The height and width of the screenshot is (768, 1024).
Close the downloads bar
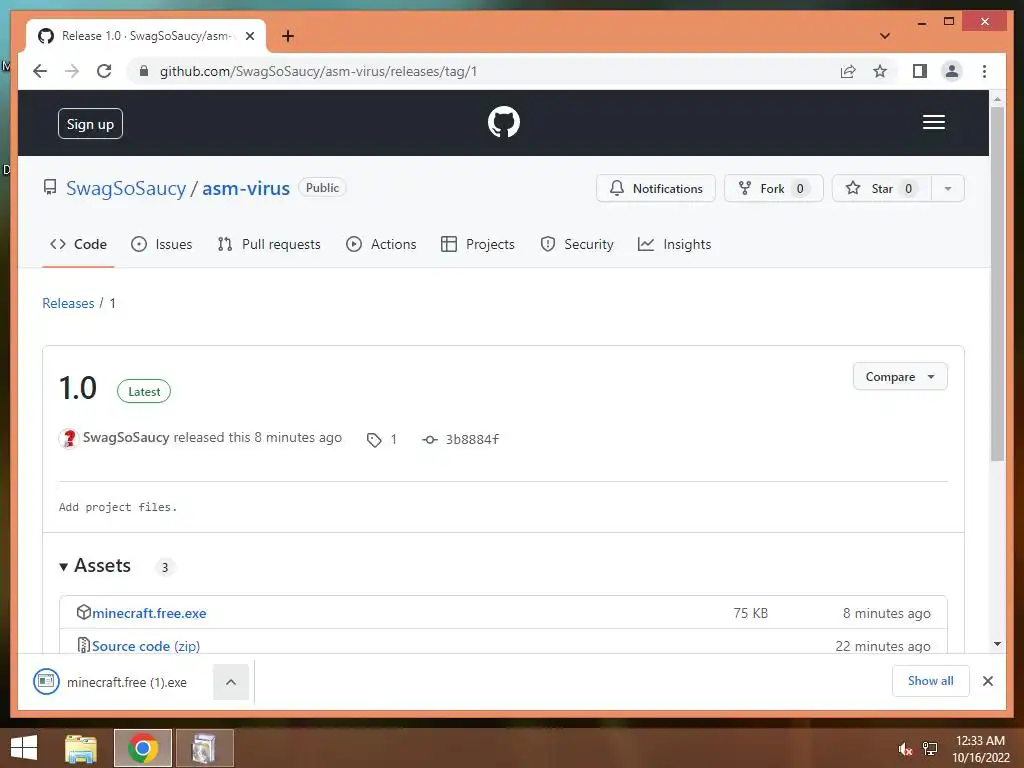pyautogui.click(x=987, y=681)
